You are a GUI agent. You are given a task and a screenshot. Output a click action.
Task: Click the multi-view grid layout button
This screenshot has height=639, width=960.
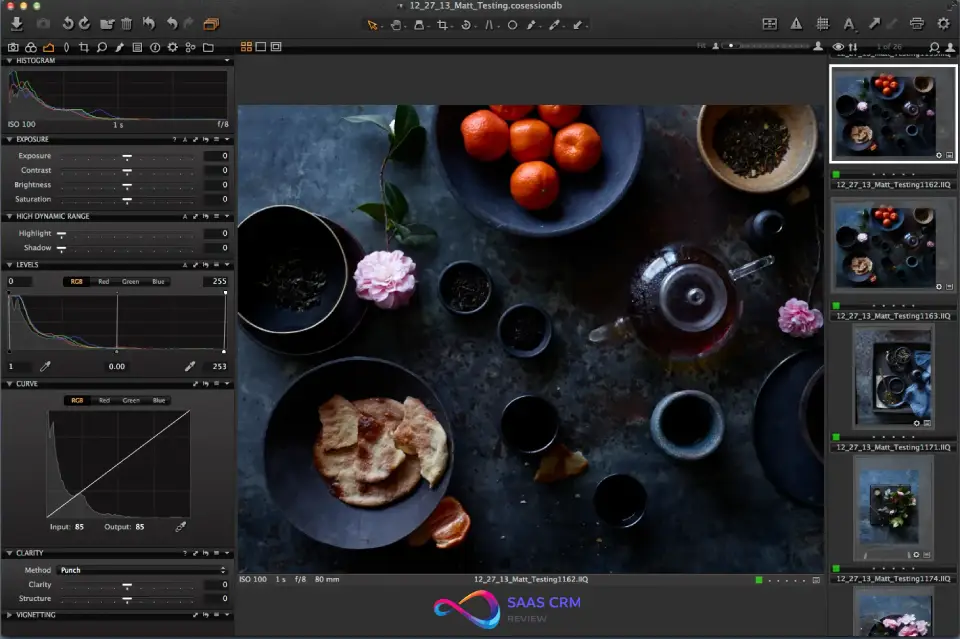(x=245, y=46)
